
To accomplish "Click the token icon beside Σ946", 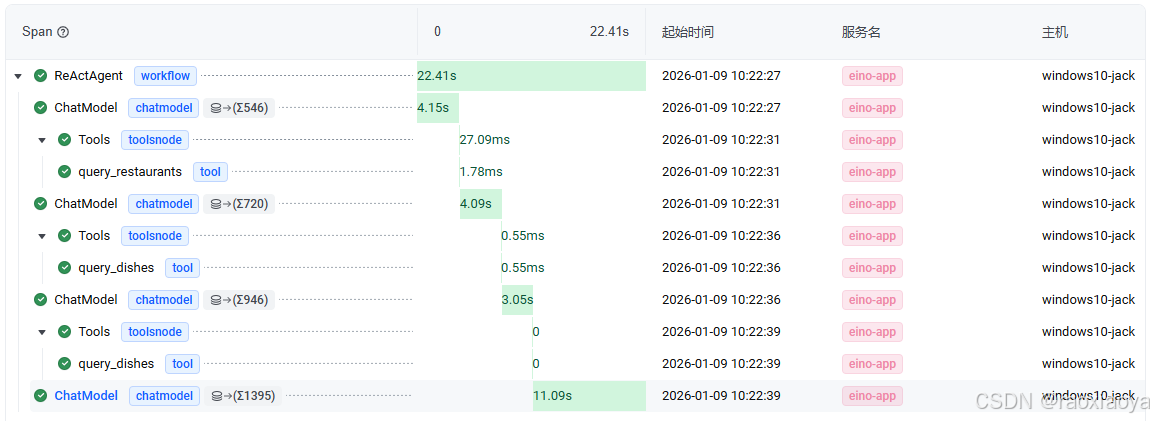I will 216,300.
